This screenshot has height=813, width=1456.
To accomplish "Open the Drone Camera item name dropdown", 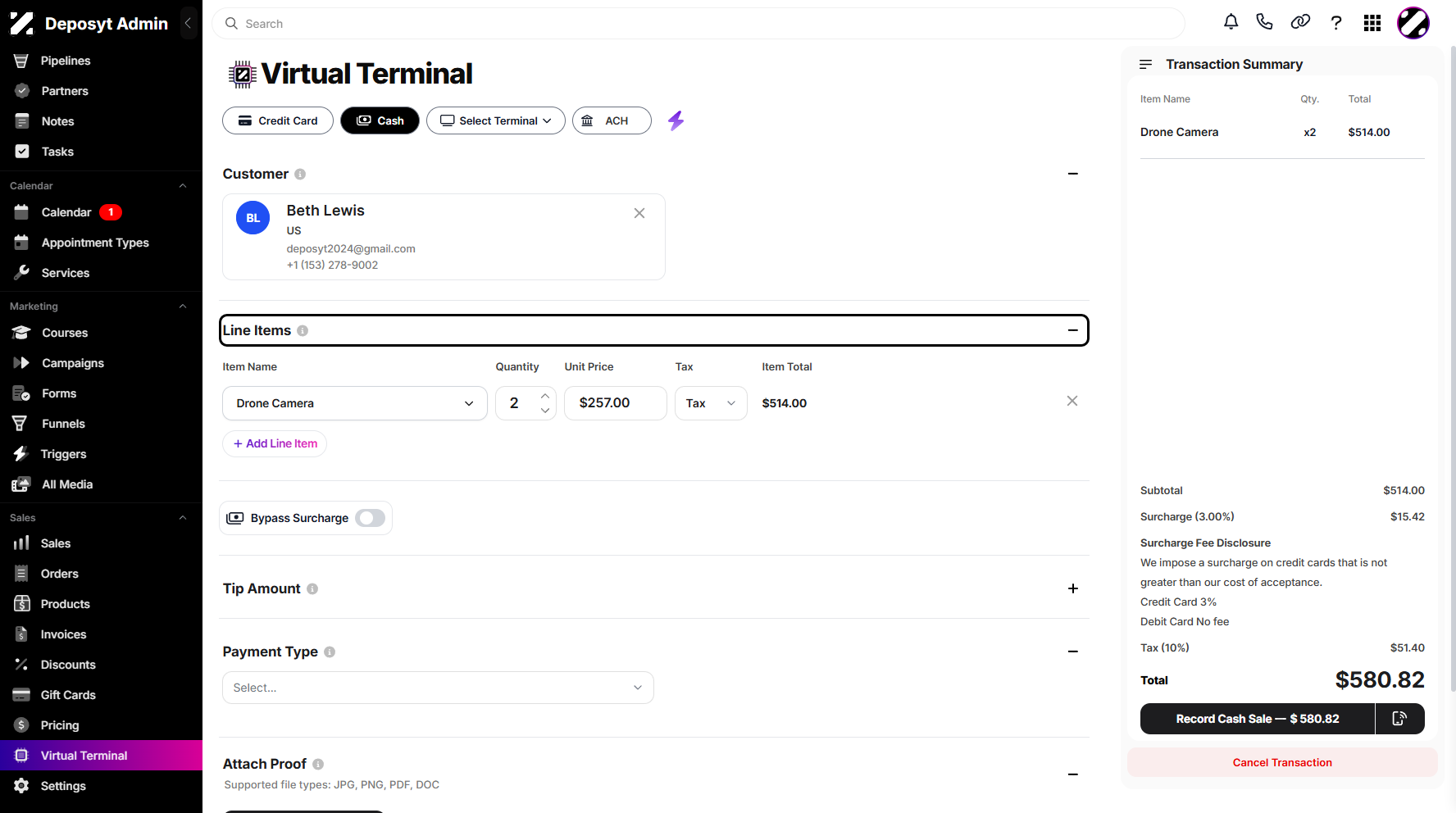I will (x=355, y=403).
